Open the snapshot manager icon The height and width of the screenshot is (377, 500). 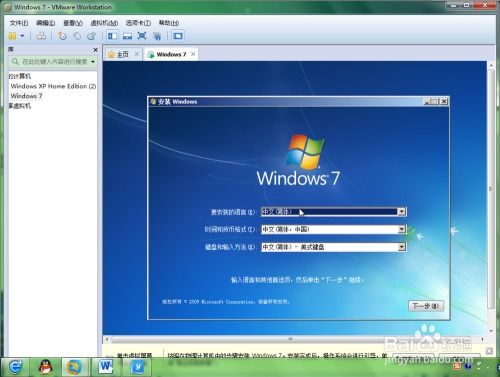point(91,36)
